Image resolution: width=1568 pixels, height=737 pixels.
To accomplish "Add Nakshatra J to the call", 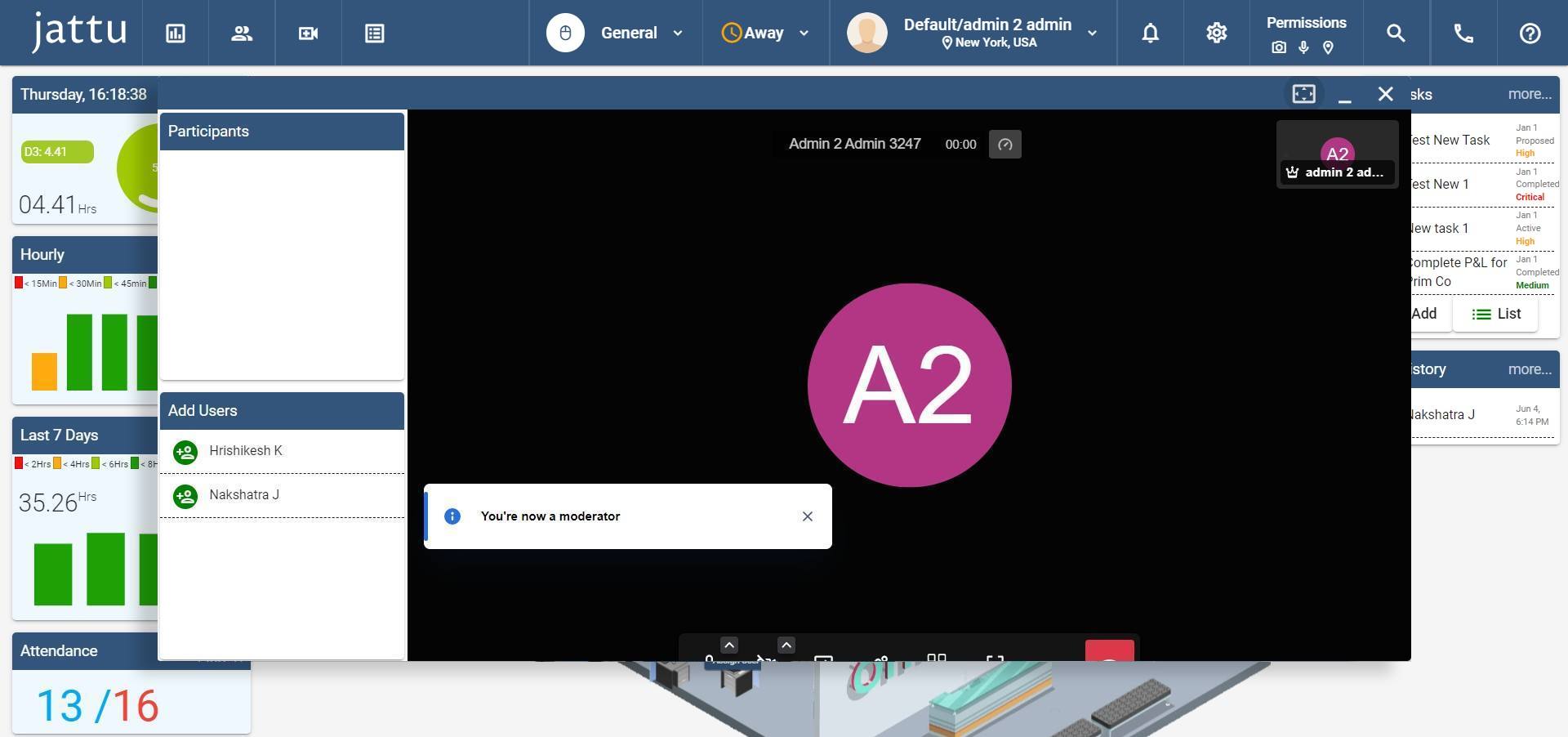I will click(185, 496).
